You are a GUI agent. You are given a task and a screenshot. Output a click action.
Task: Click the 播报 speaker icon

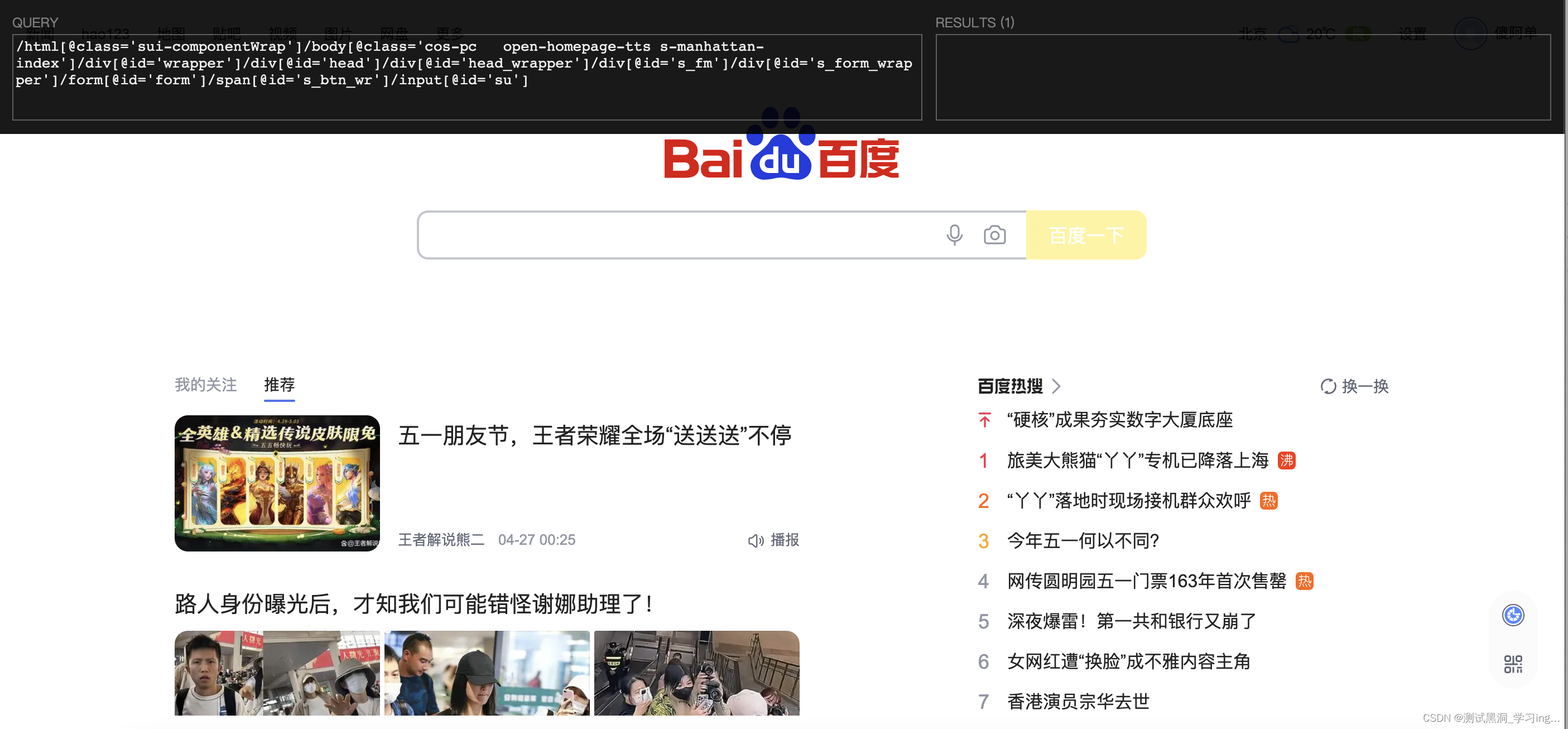[x=756, y=540]
